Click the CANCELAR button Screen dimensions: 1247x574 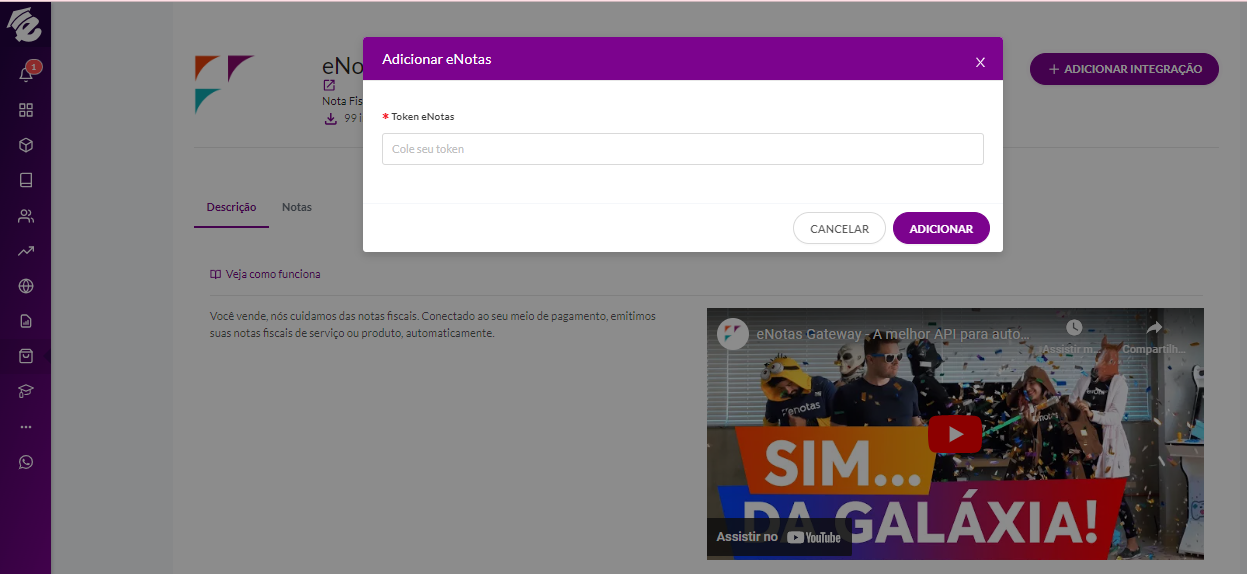pos(839,229)
